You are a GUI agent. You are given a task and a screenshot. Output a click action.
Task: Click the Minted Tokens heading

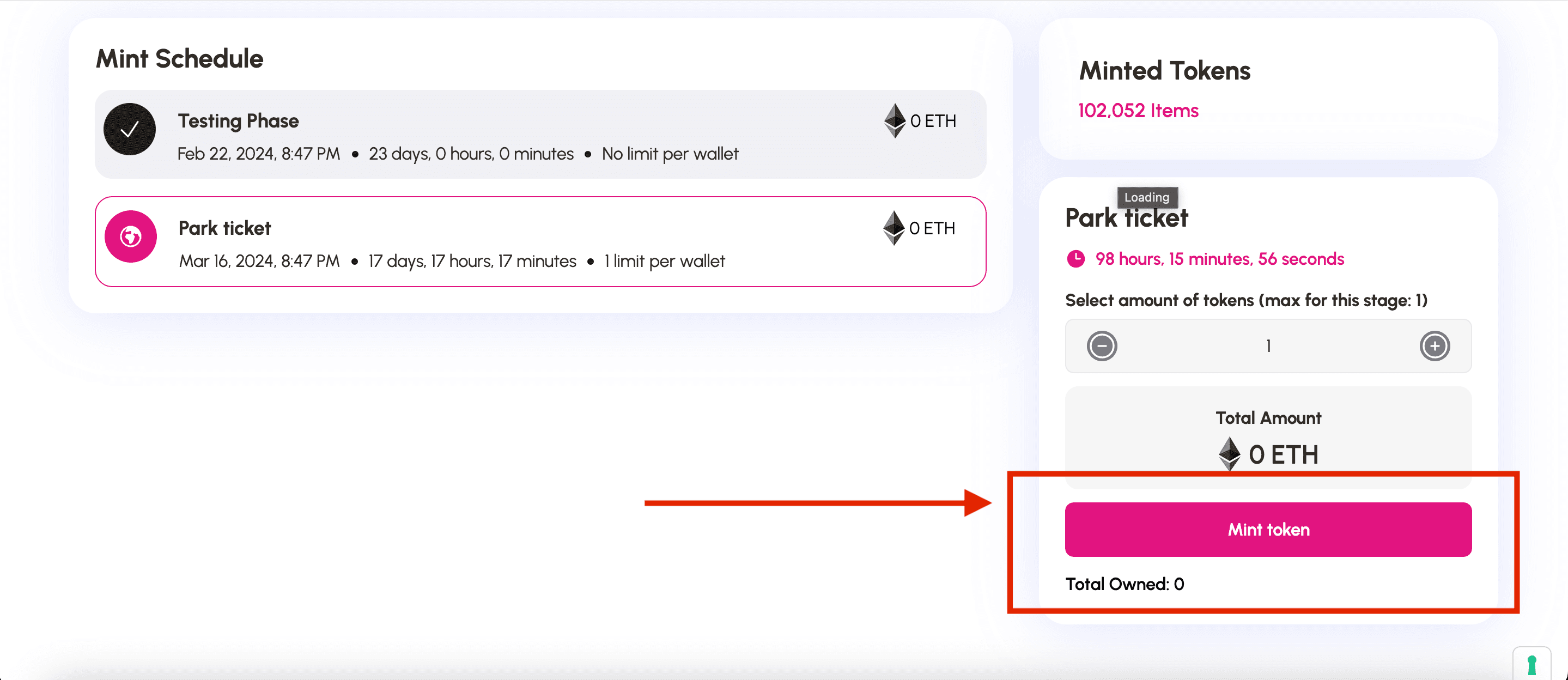click(1164, 71)
